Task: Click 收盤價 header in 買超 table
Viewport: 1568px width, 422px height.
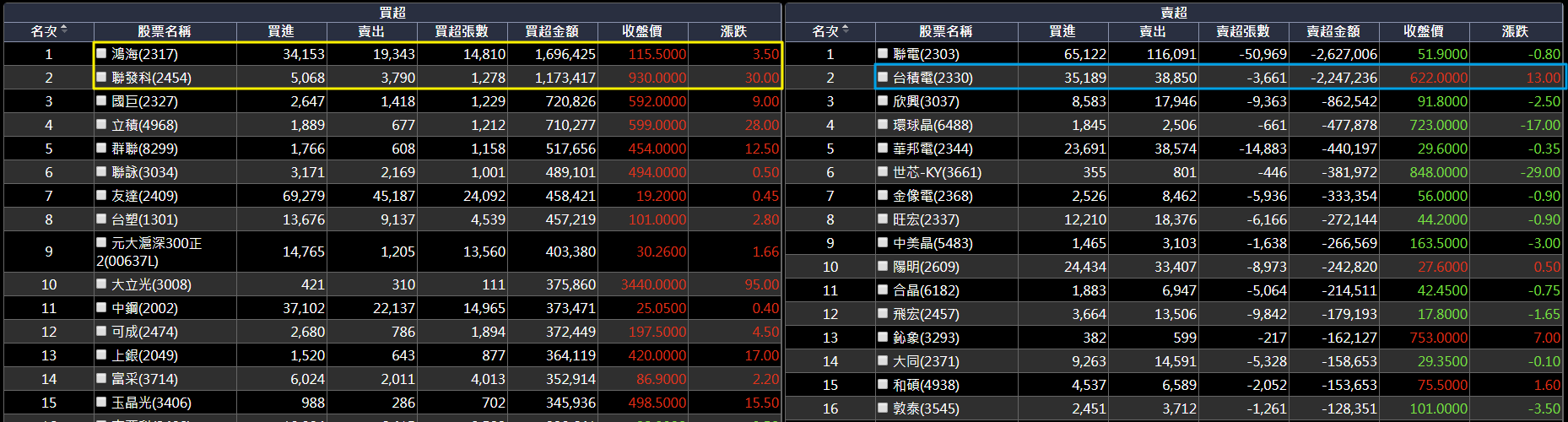Action: pyautogui.click(x=642, y=31)
